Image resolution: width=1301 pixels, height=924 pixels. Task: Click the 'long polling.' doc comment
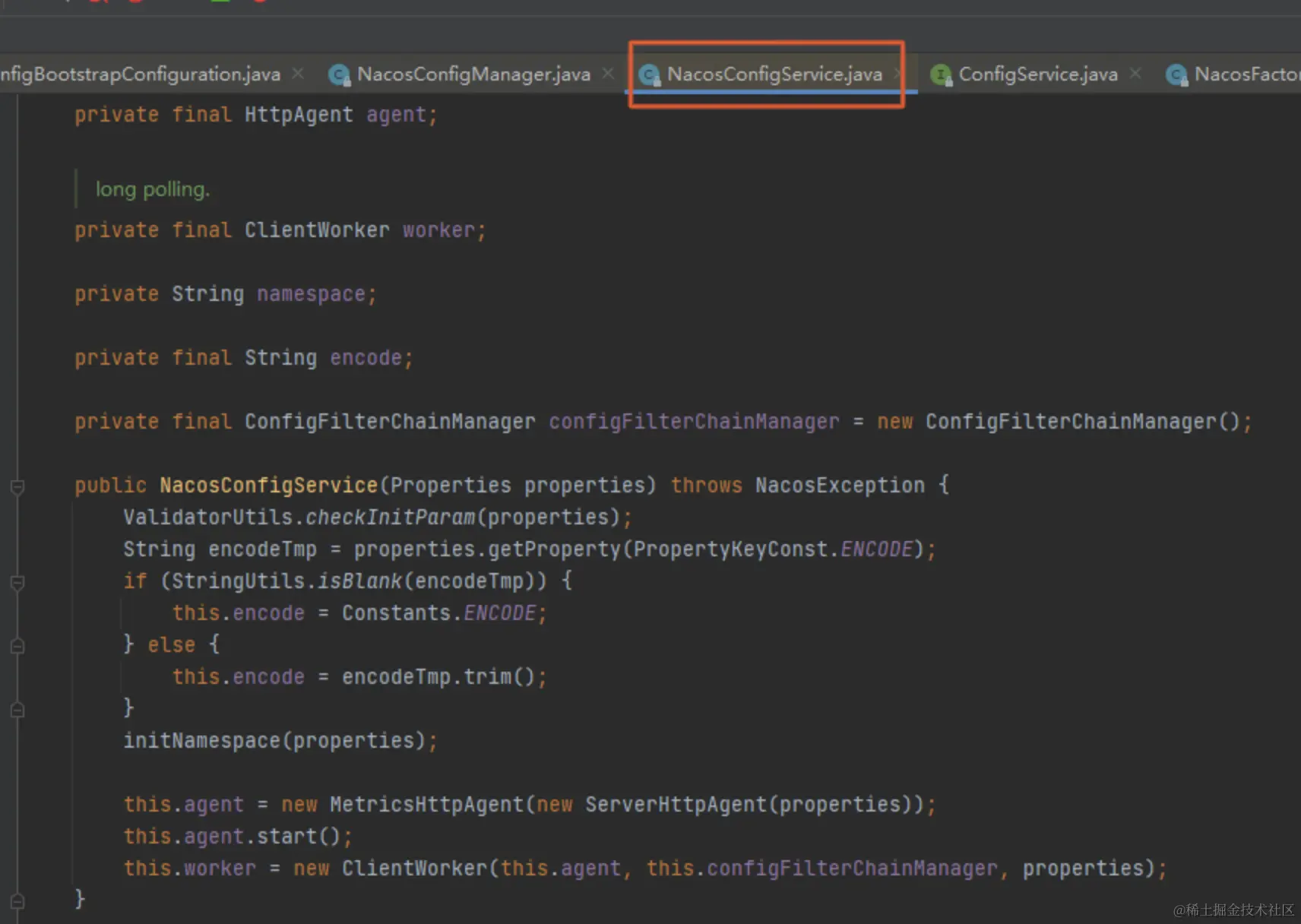[152, 189]
